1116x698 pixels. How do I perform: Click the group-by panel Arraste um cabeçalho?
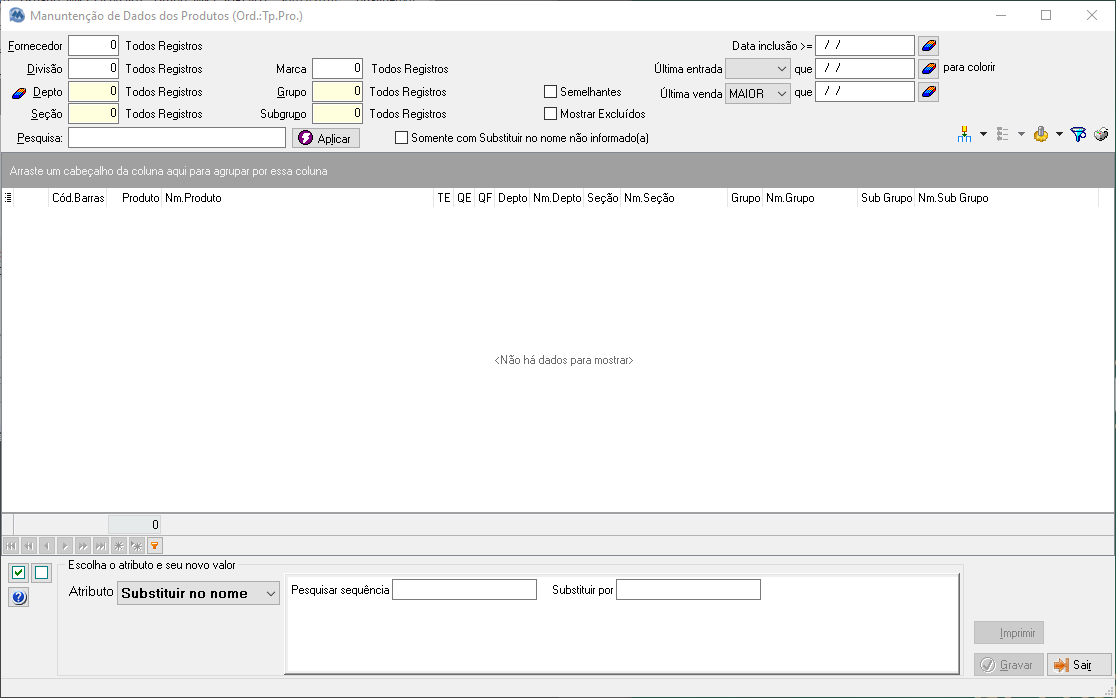(558, 171)
